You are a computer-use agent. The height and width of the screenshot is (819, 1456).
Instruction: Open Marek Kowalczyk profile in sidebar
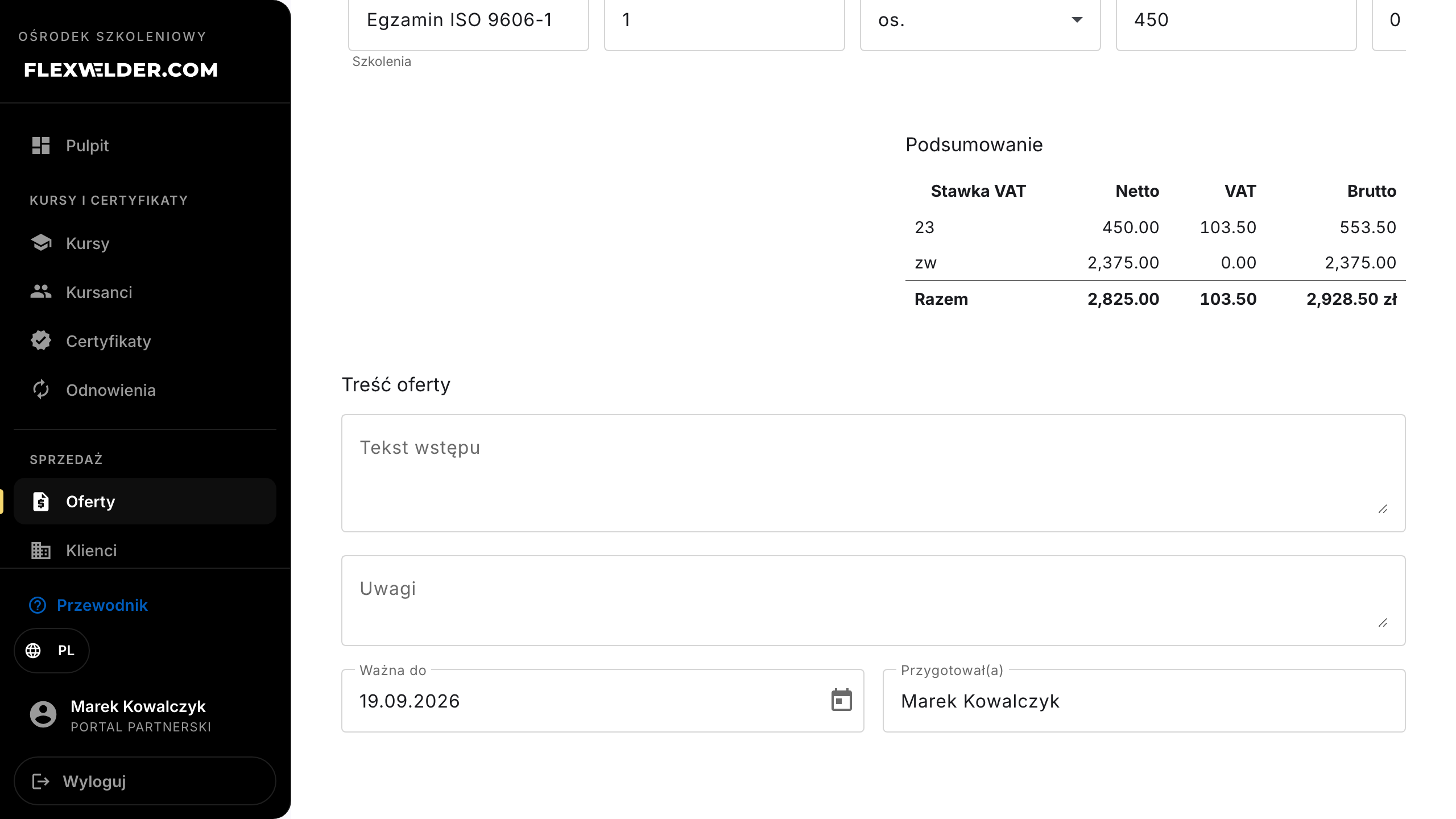tap(121, 715)
